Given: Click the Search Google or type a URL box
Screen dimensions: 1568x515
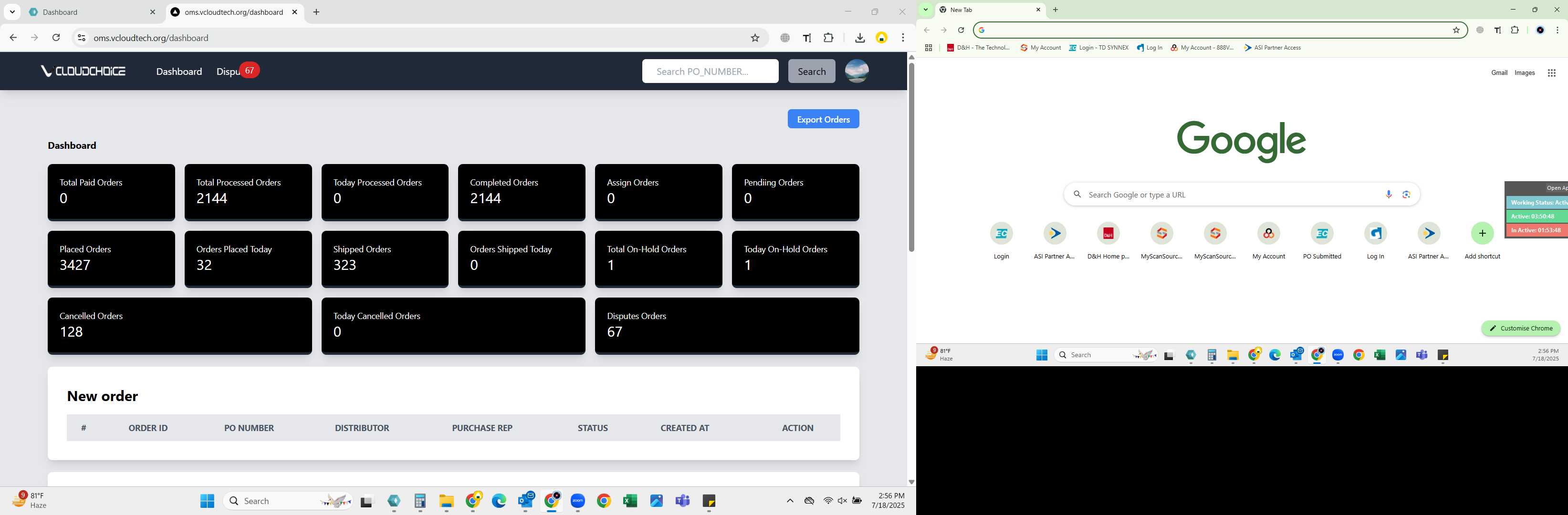Looking at the screenshot, I should [1241, 195].
